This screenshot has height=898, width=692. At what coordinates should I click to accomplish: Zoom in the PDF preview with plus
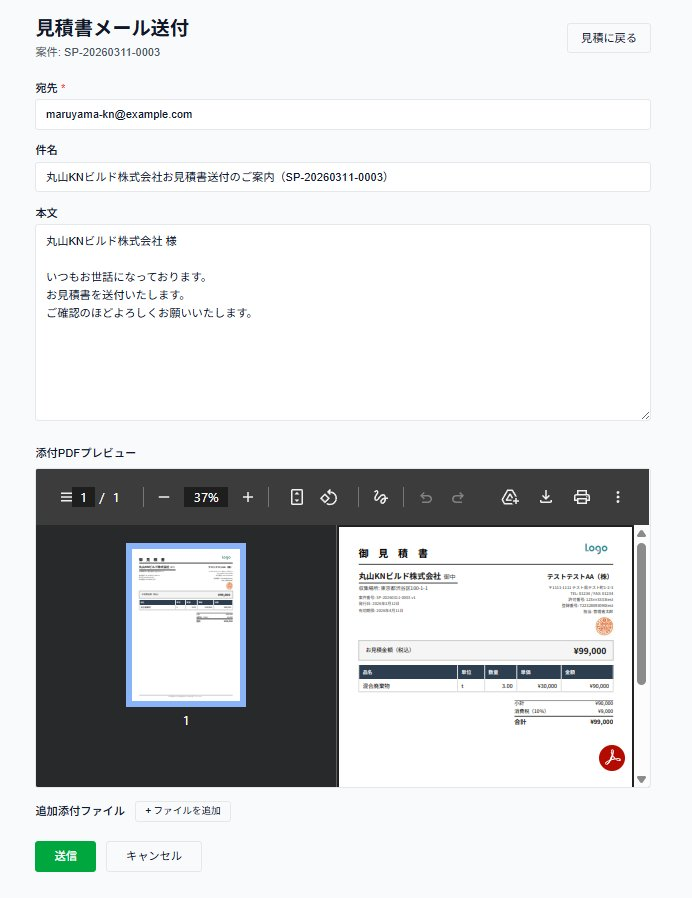coord(247,497)
